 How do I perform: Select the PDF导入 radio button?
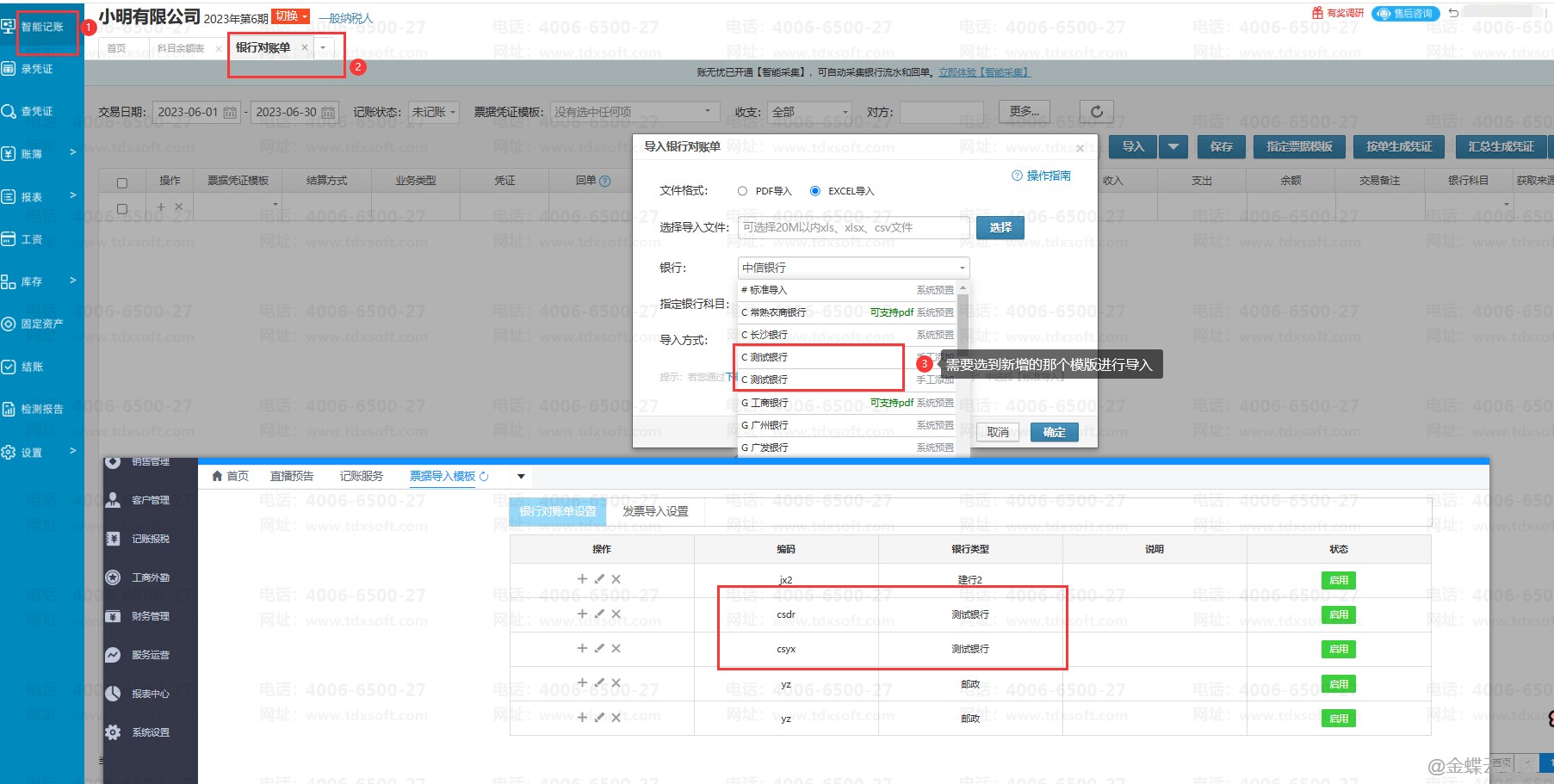pos(742,191)
